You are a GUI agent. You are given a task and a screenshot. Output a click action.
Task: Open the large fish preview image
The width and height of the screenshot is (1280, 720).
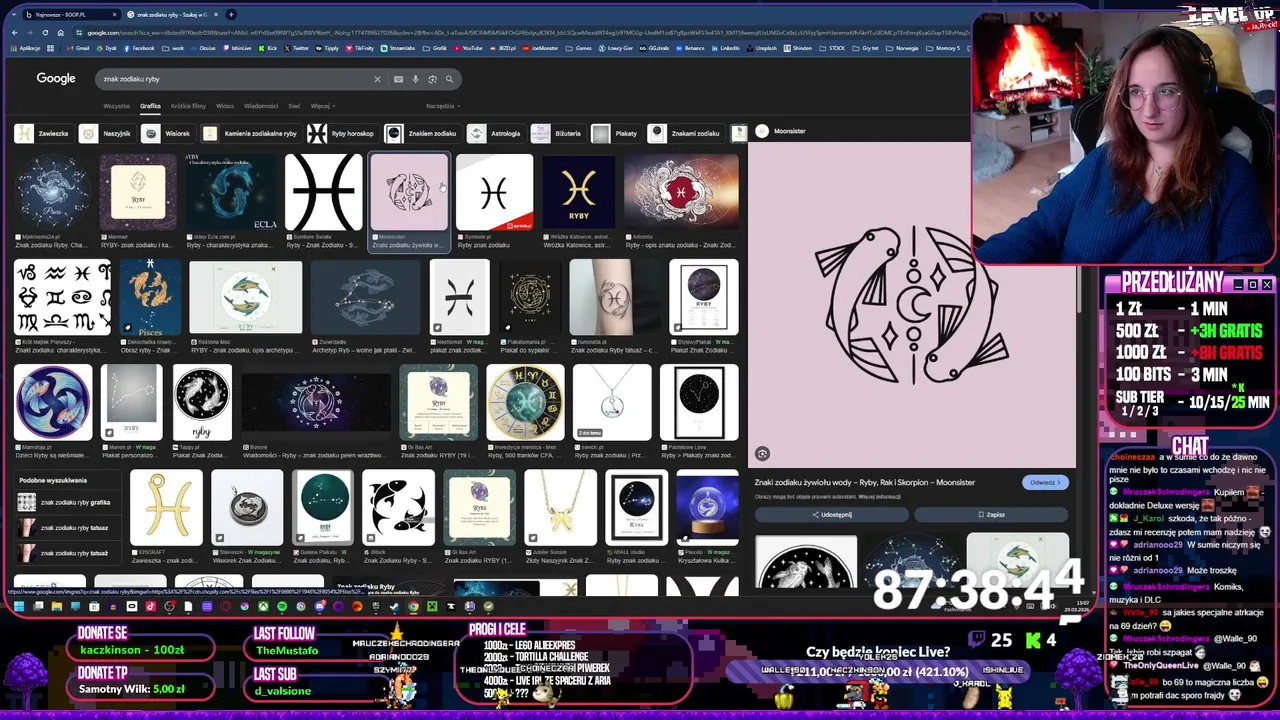[x=912, y=305]
